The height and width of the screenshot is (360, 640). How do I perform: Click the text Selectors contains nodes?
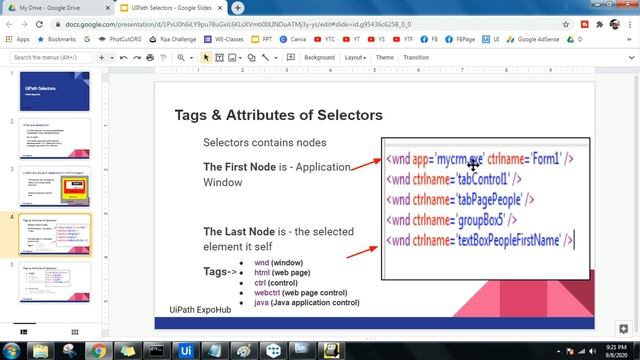point(265,142)
